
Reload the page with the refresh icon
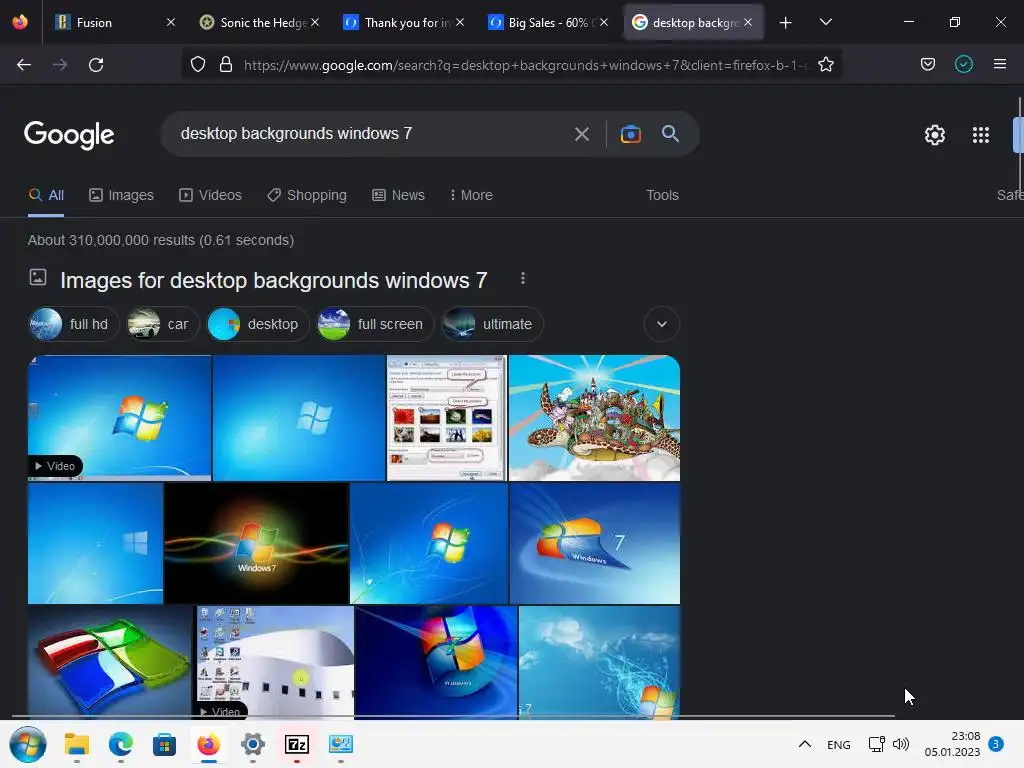point(96,65)
